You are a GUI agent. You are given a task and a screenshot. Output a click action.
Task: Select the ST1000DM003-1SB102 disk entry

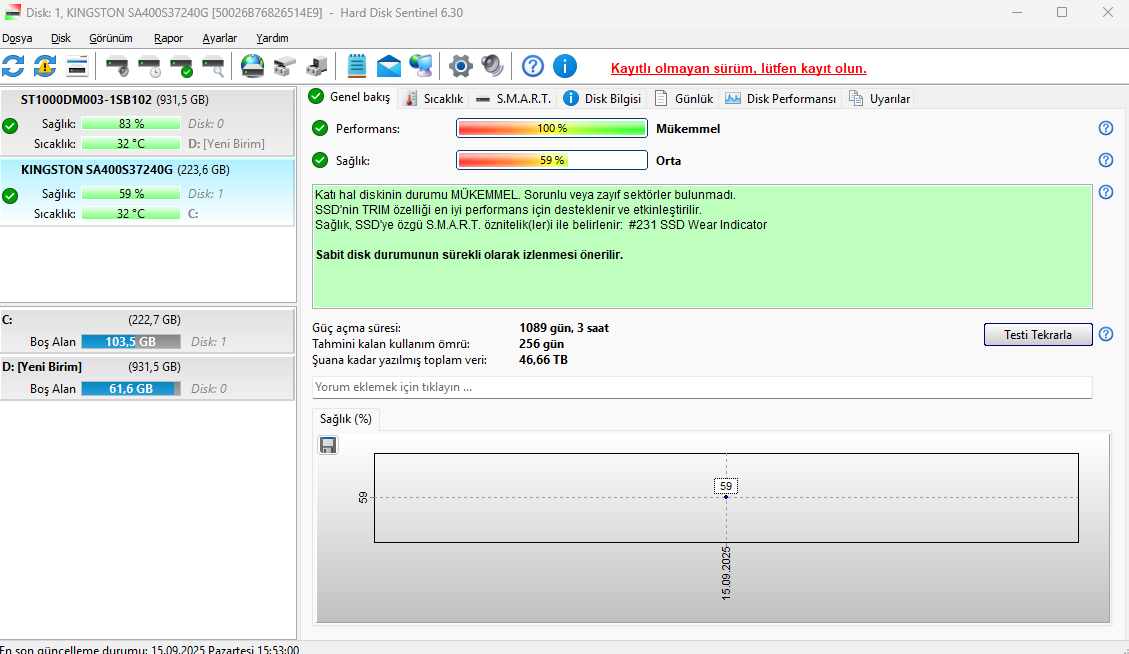[x=148, y=122]
